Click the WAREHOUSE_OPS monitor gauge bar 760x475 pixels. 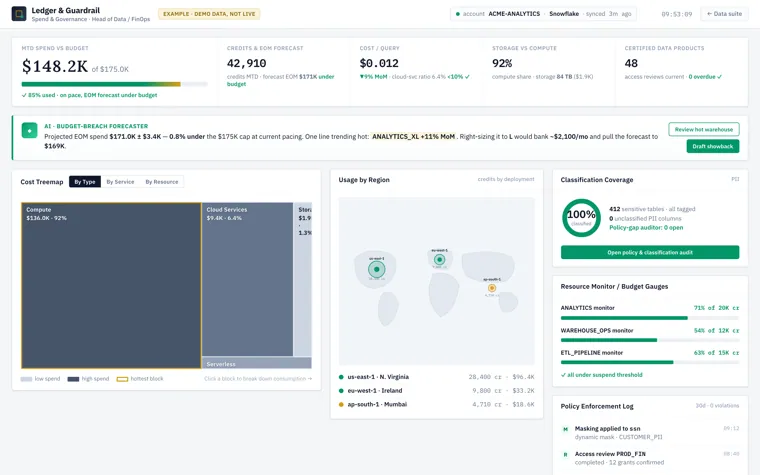coord(650,340)
